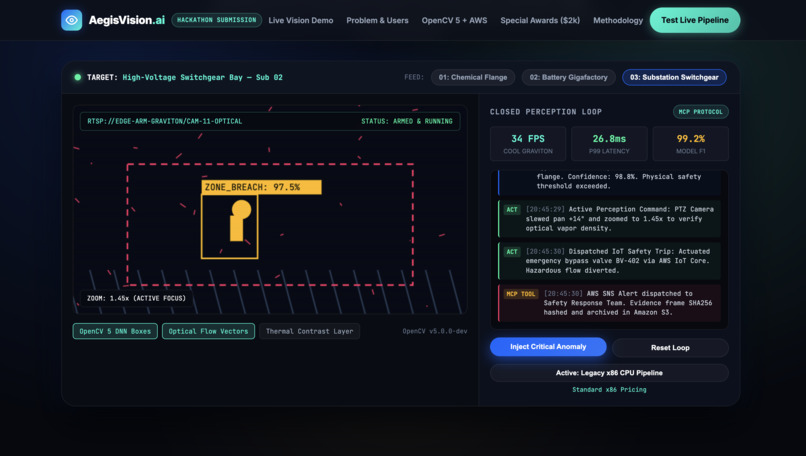Image resolution: width=806 pixels, height=456 pixels.
Task: Enable the Thermal Contrast Layer
Action: click(309, 331)
